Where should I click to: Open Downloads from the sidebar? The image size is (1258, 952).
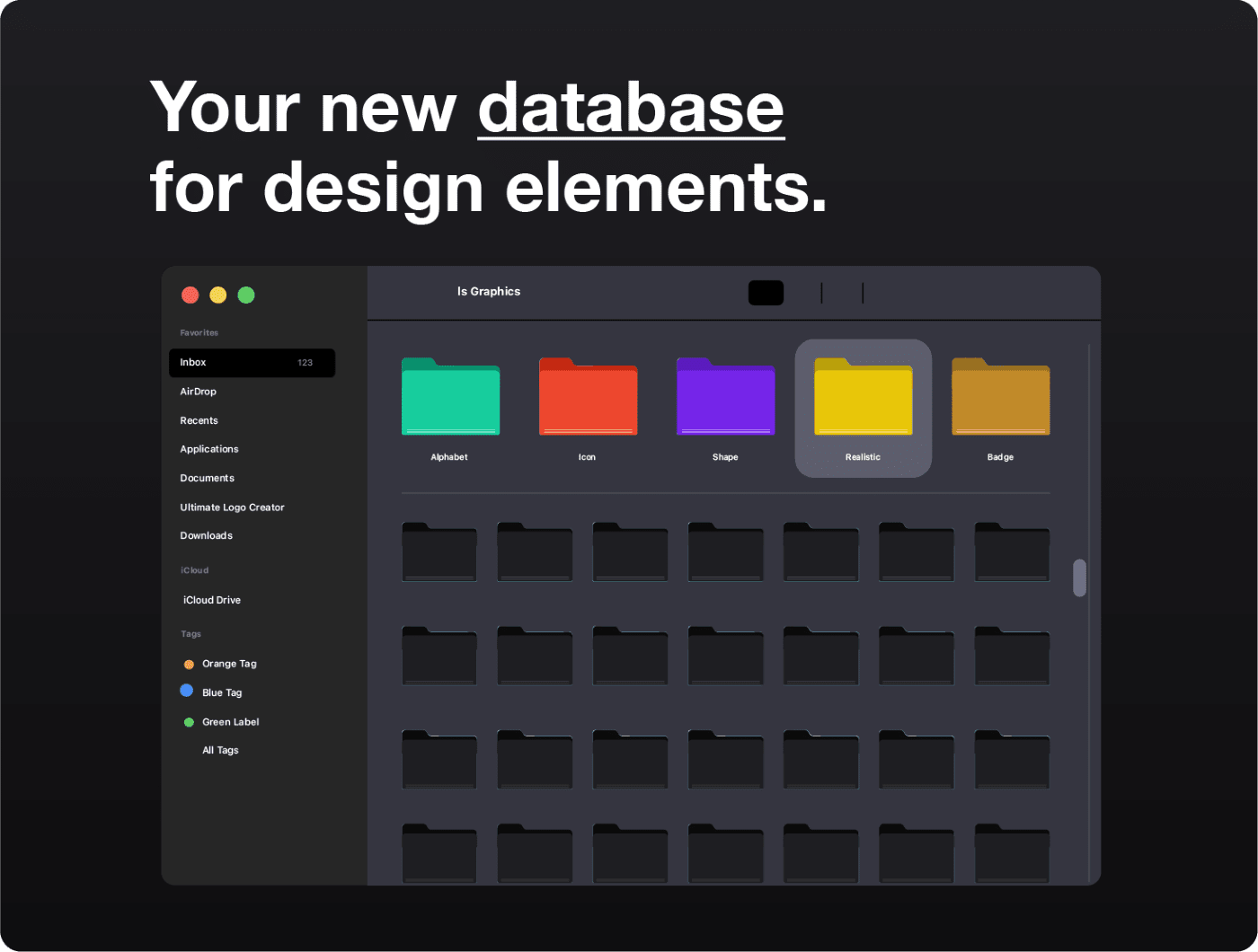point(207,536)
